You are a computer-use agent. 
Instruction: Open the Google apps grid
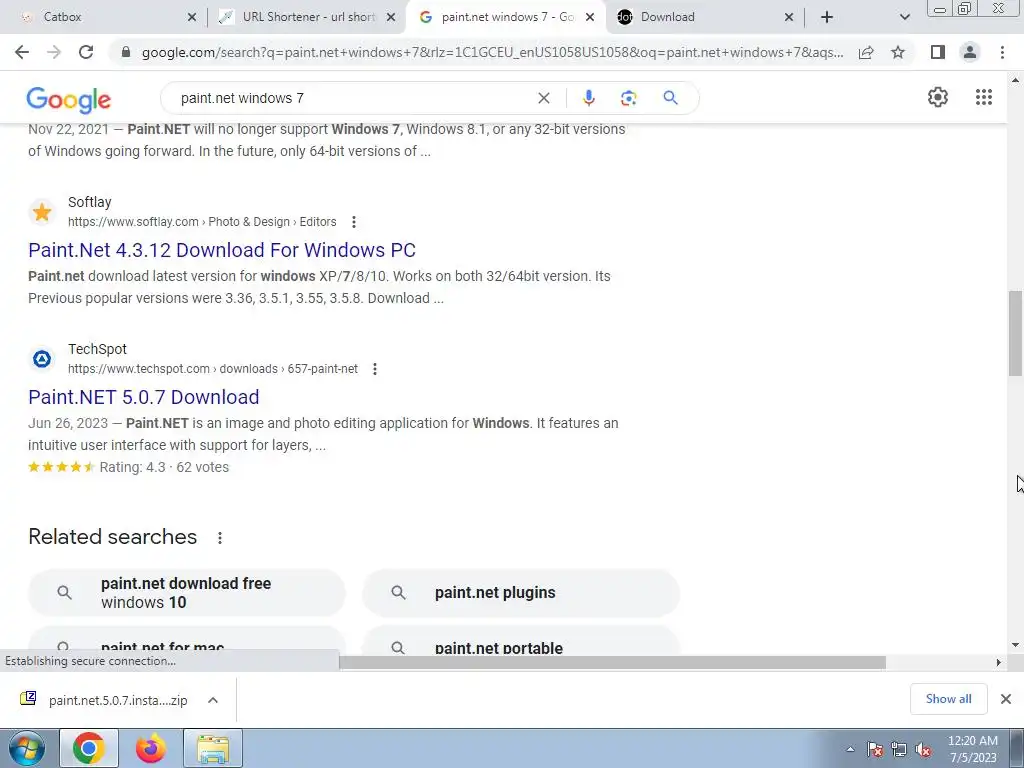tap(984, 97)
